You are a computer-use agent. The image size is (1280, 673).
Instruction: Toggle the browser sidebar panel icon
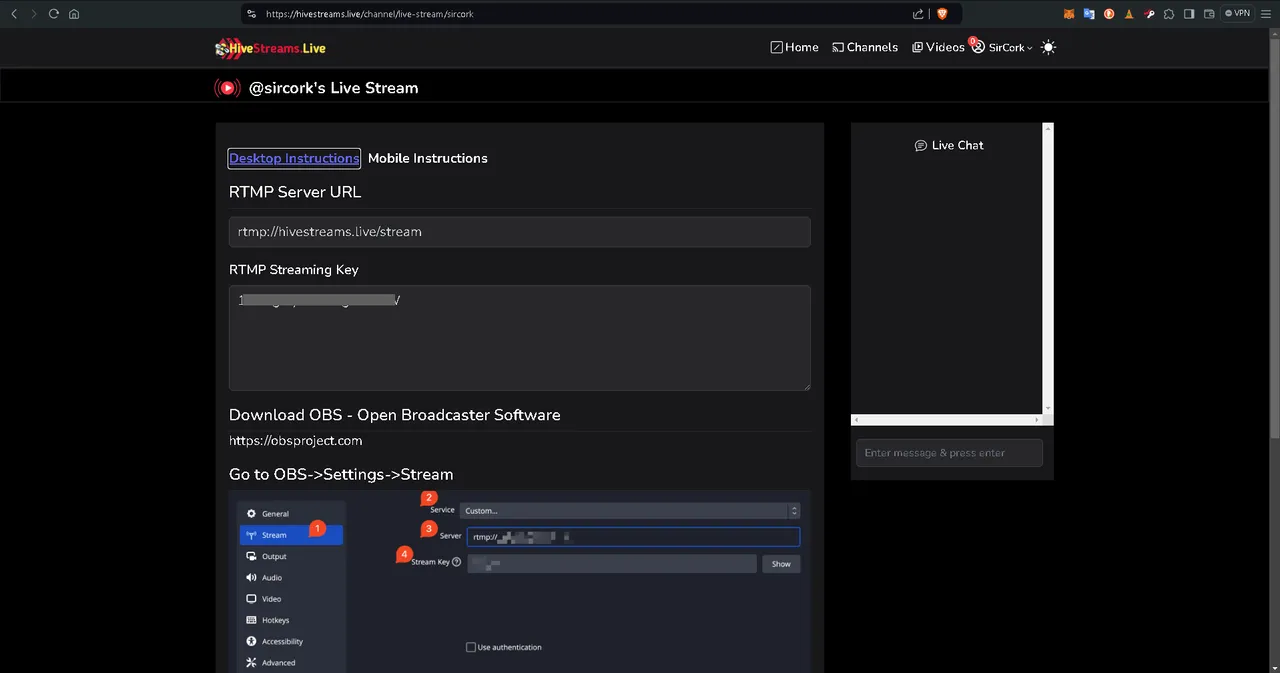pos(1189,14)
